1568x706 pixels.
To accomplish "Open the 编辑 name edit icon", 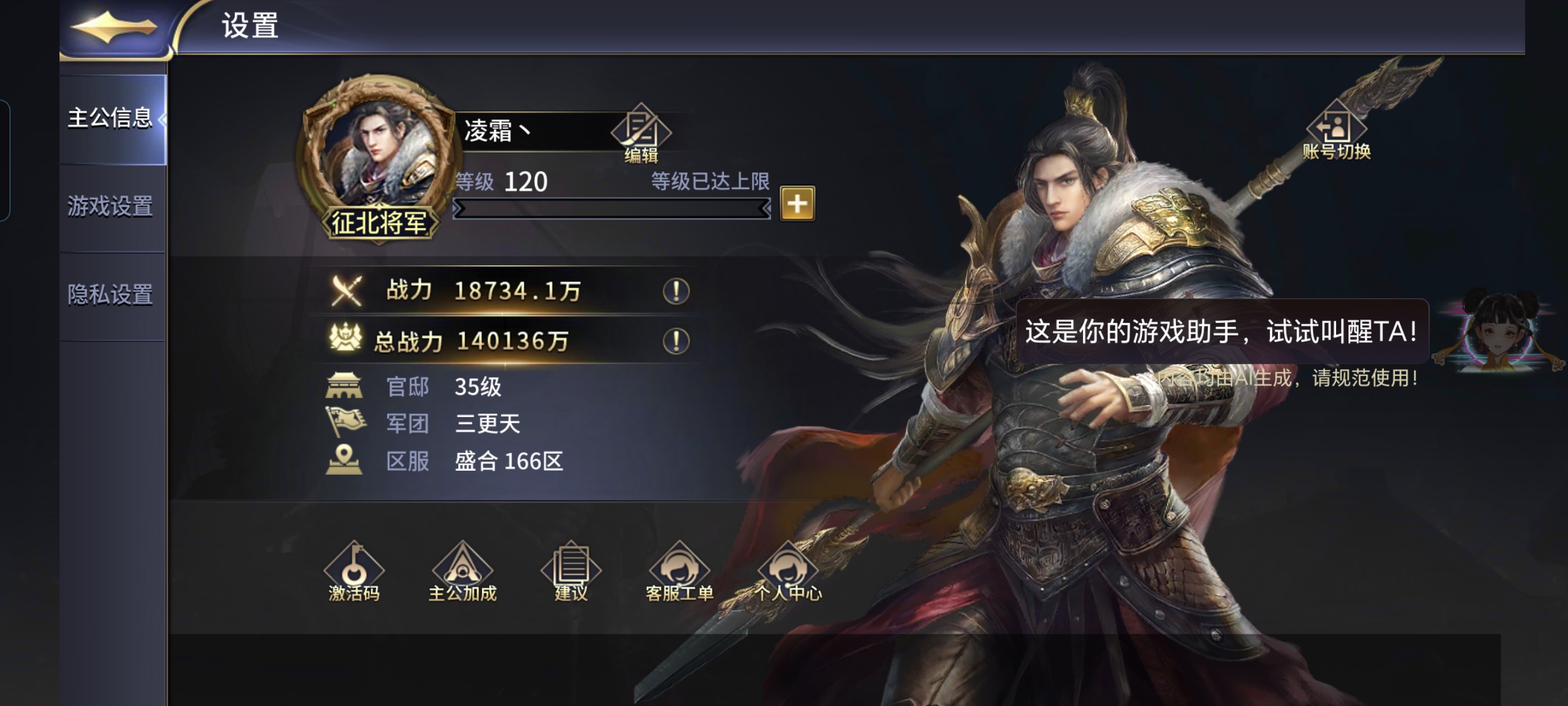I will [641, 134].
